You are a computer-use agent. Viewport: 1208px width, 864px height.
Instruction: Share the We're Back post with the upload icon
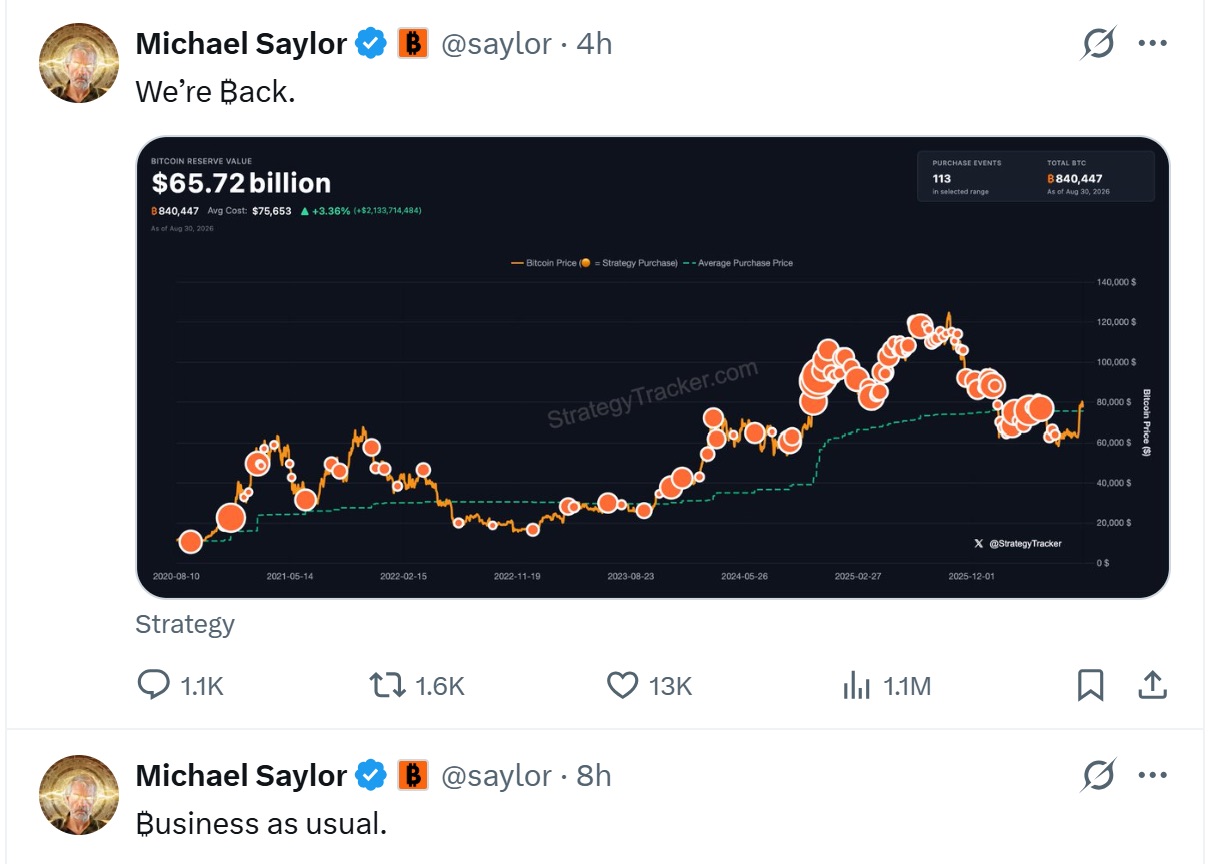tap(1152, 685)
